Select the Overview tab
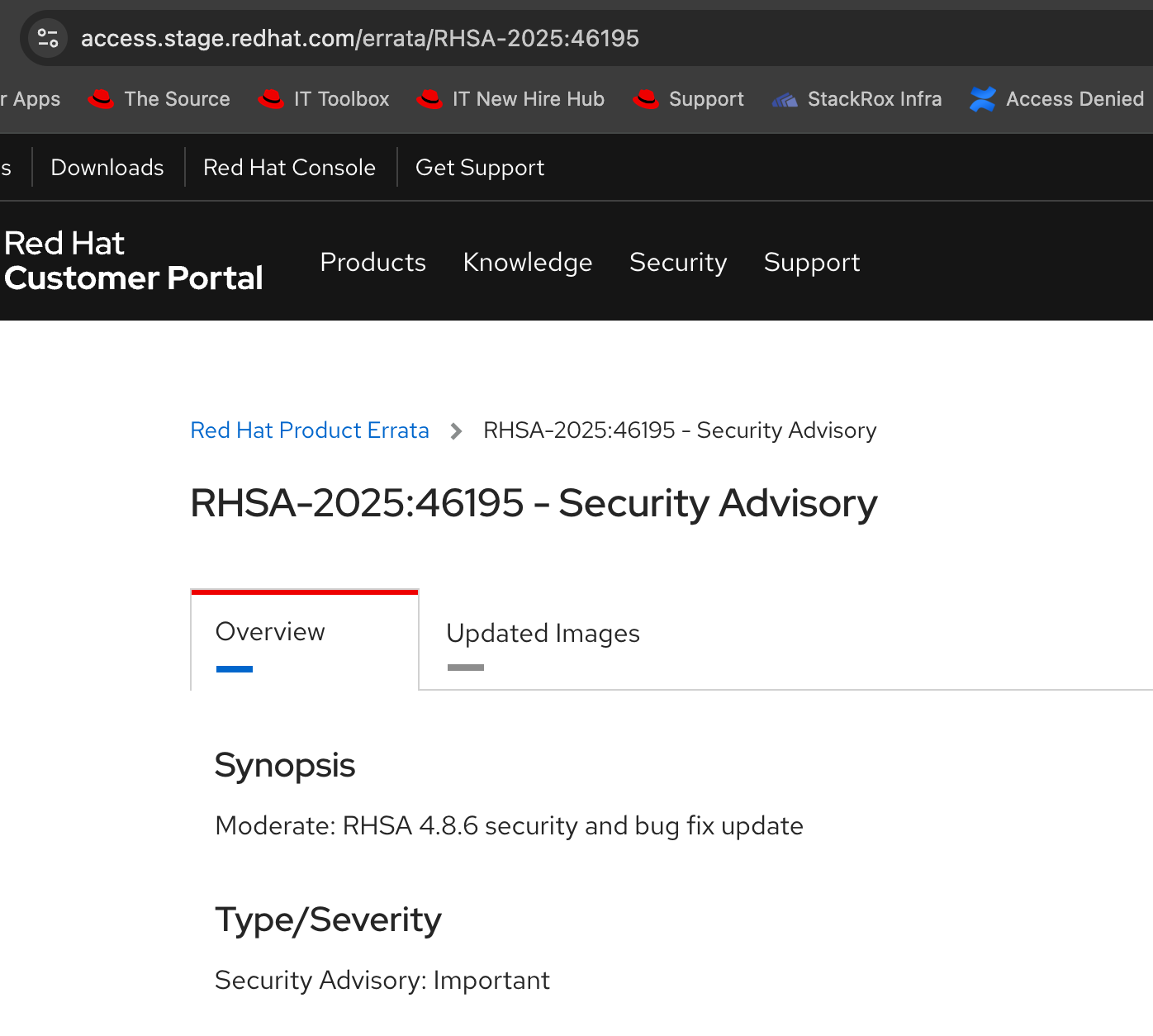 270,632
